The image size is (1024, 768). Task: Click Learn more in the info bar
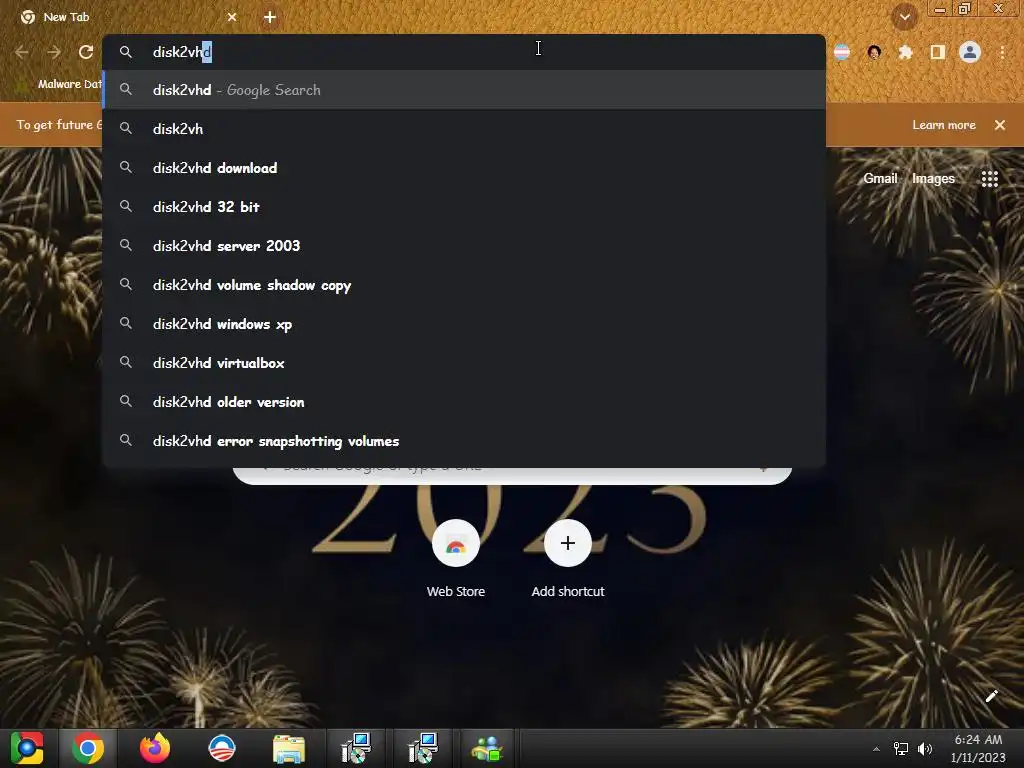pyautogui.click(x=944, y=125)
